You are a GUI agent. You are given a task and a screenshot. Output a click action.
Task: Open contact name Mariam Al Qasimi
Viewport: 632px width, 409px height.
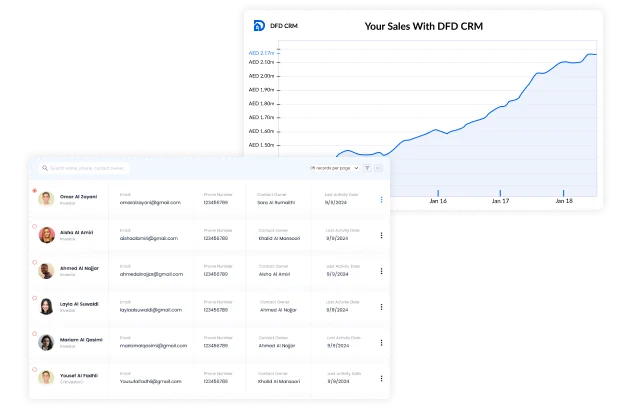tap(81, 340)
